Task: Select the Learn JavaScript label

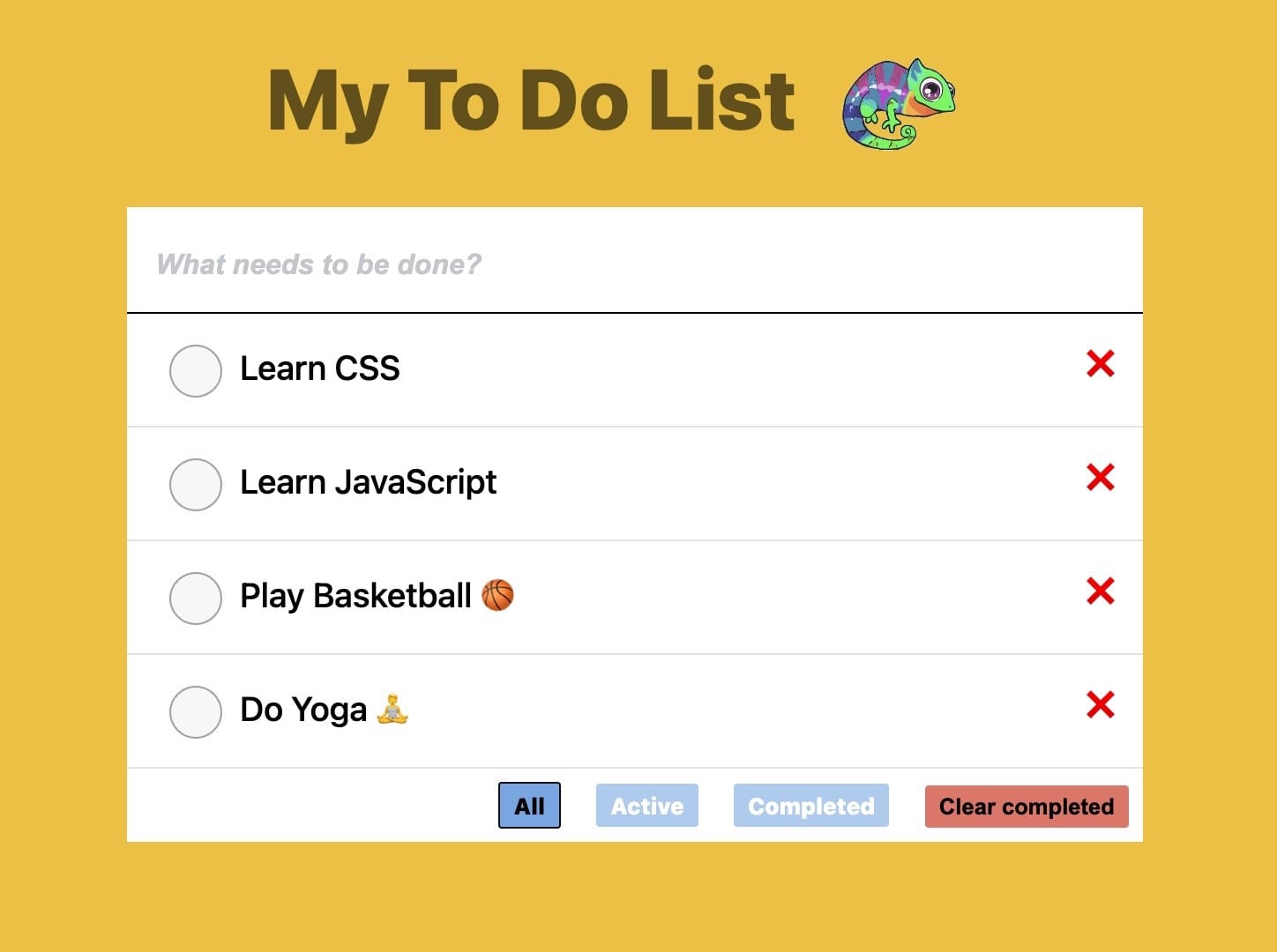Action: pos(368,482)
